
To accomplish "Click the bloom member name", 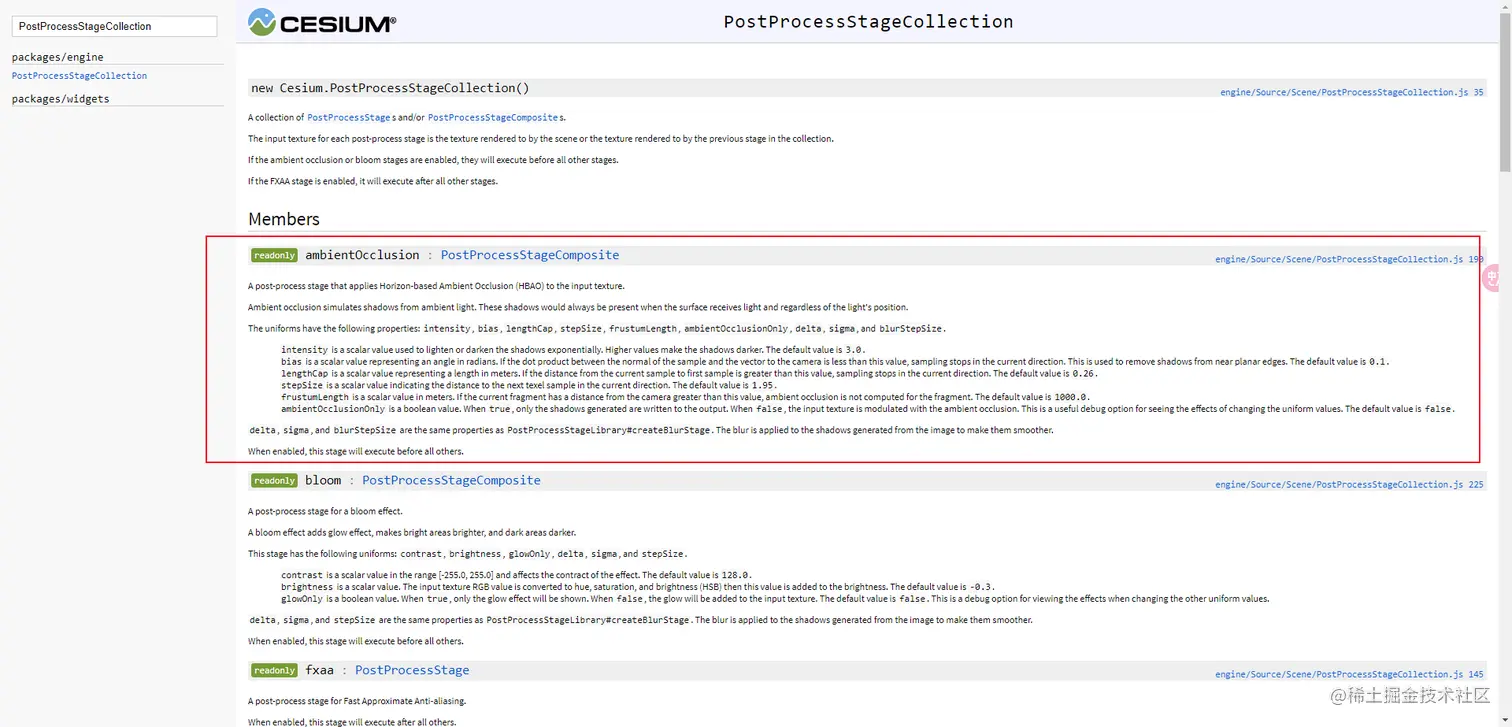I will coord(323,480).
